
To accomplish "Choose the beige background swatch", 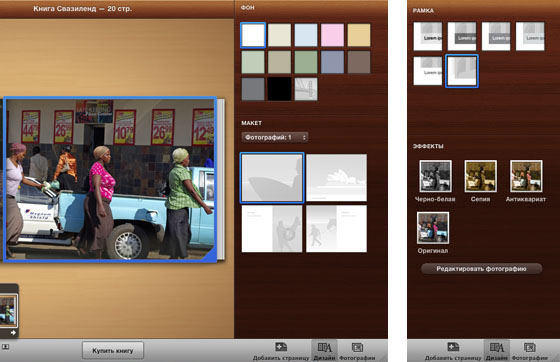I will tap(279, 35).
